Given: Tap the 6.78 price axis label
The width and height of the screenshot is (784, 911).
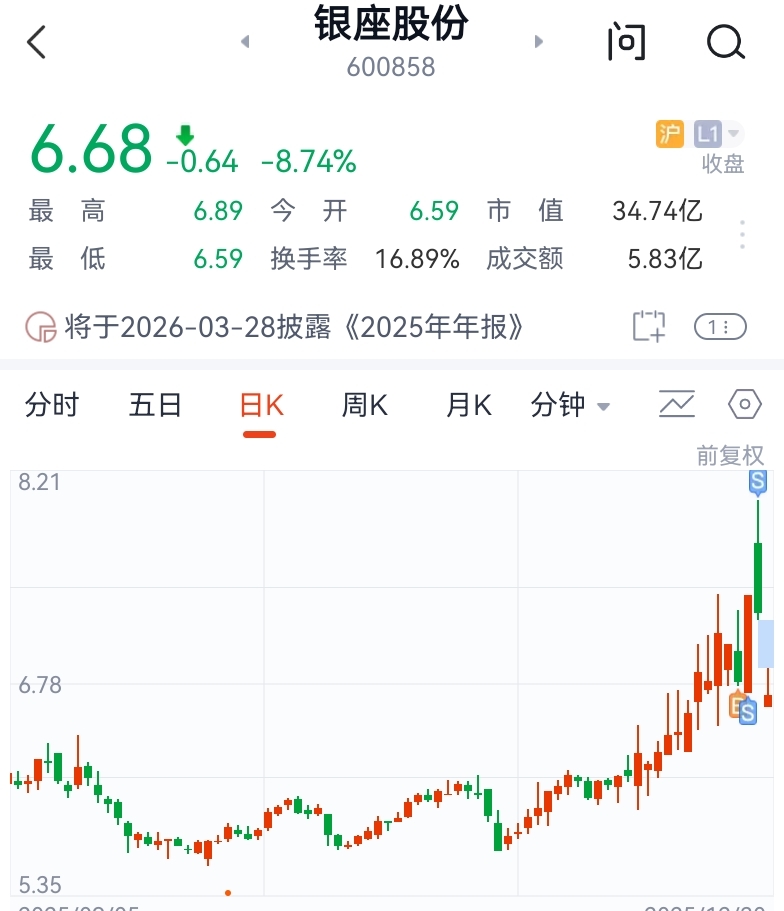Looking at the screenshot, I should point(40,685).
